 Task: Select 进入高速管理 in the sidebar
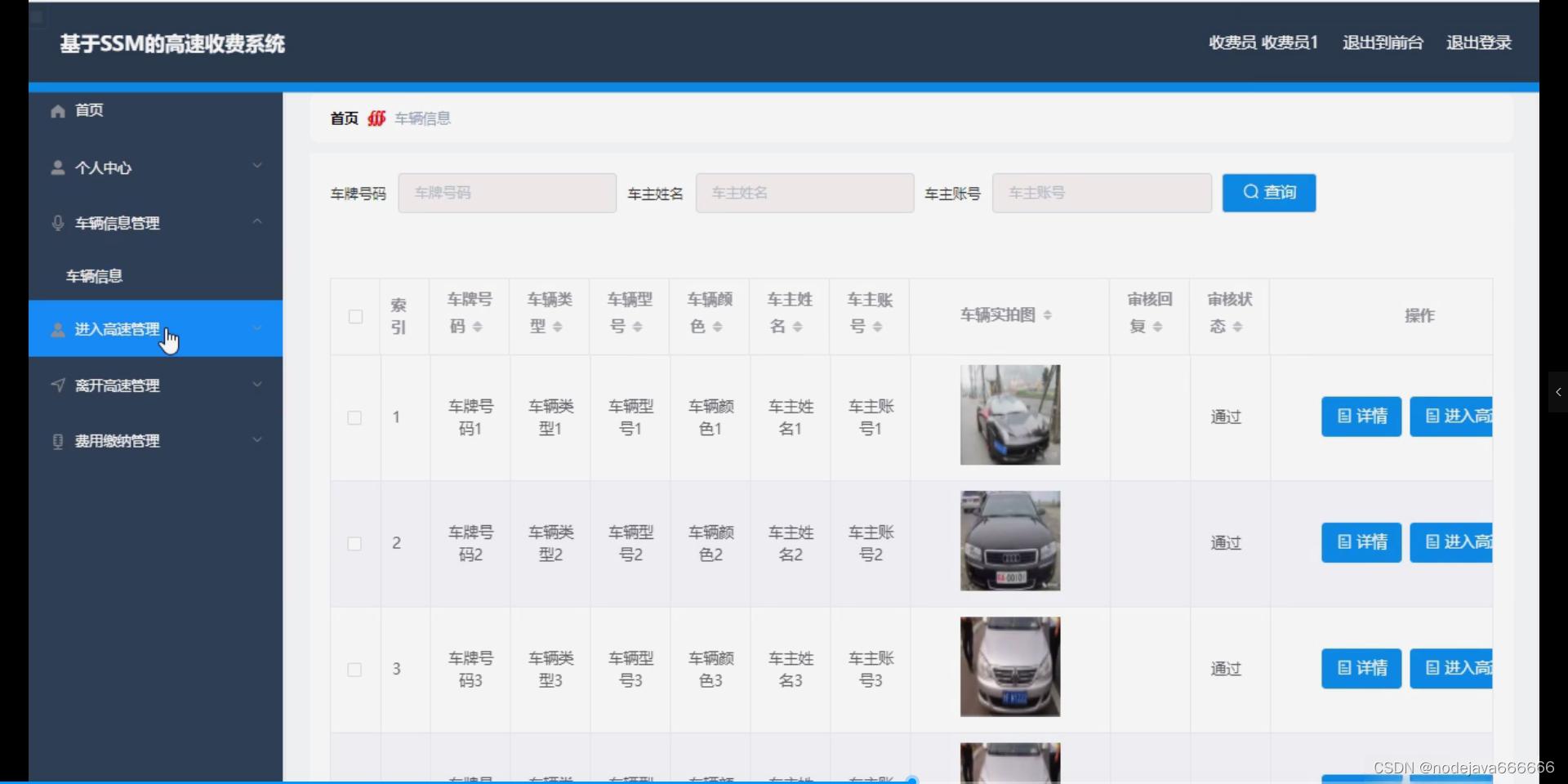coord(156,328)
